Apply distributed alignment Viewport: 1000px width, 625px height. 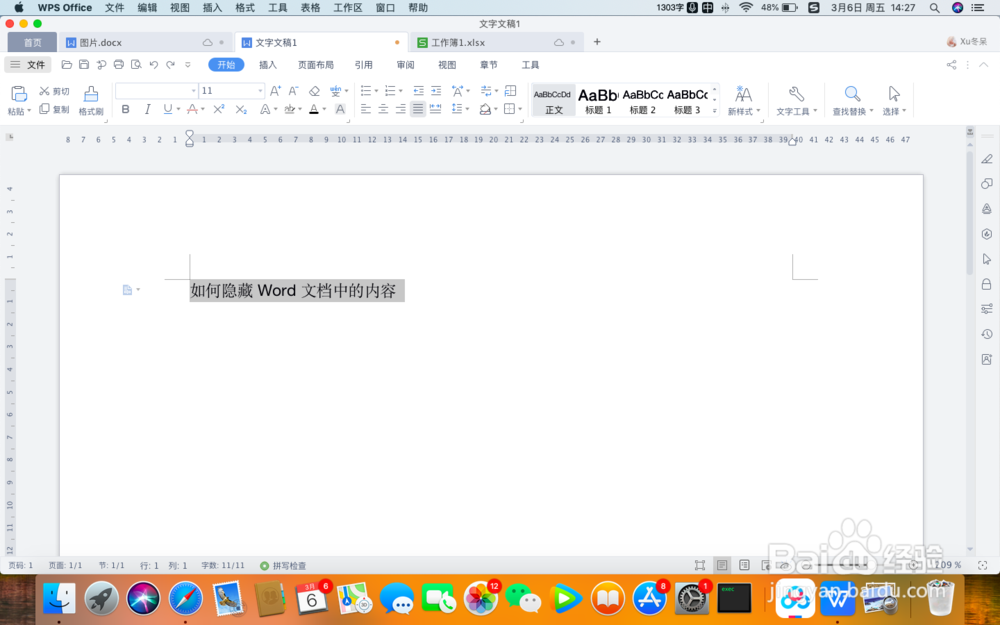point(436,109)
